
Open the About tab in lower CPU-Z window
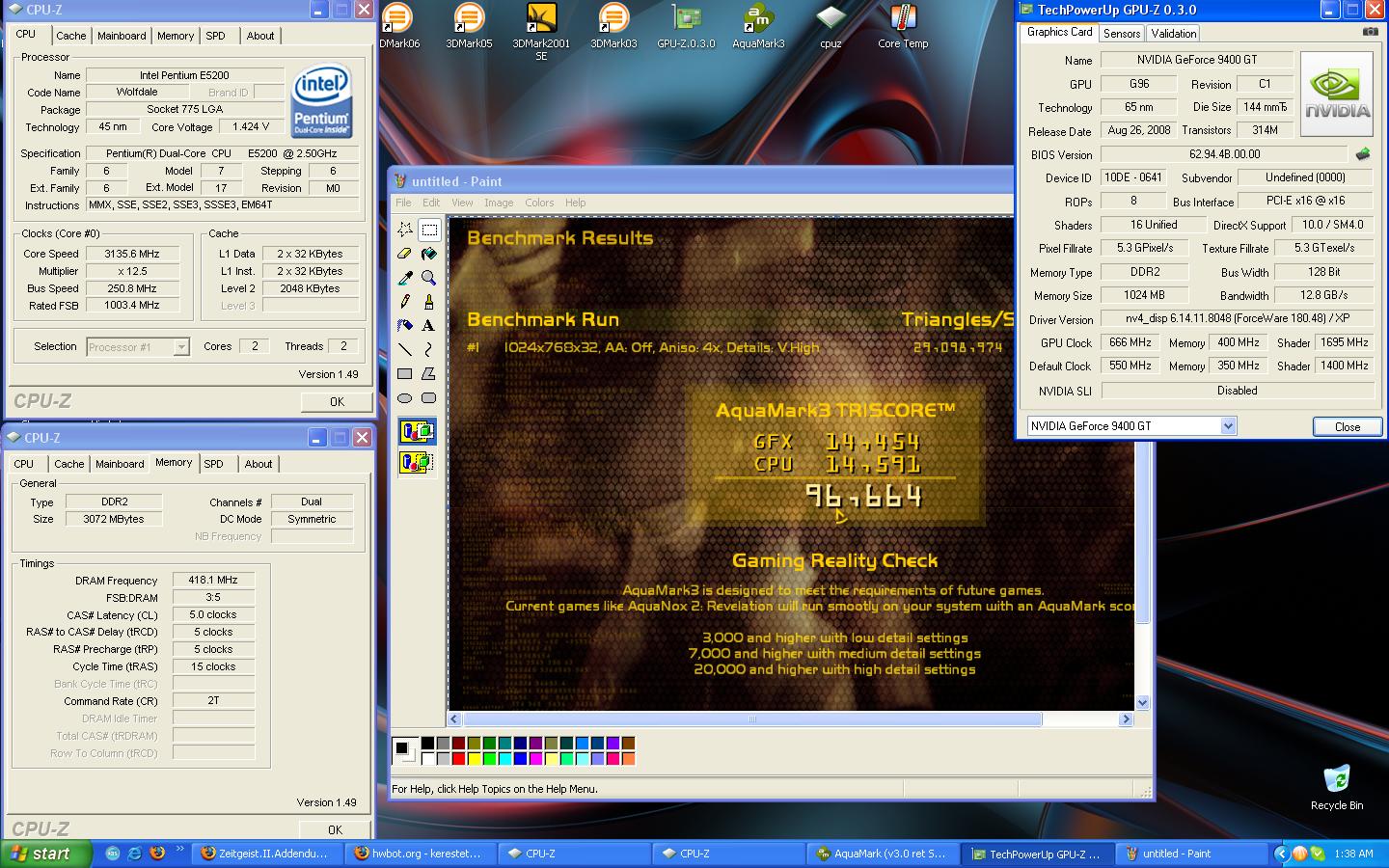coord(259,464)
